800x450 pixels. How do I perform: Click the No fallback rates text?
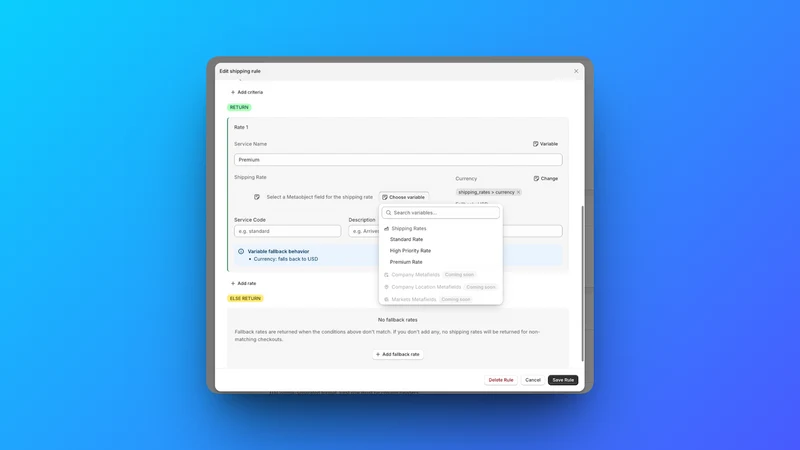click(x=397, y=320)
